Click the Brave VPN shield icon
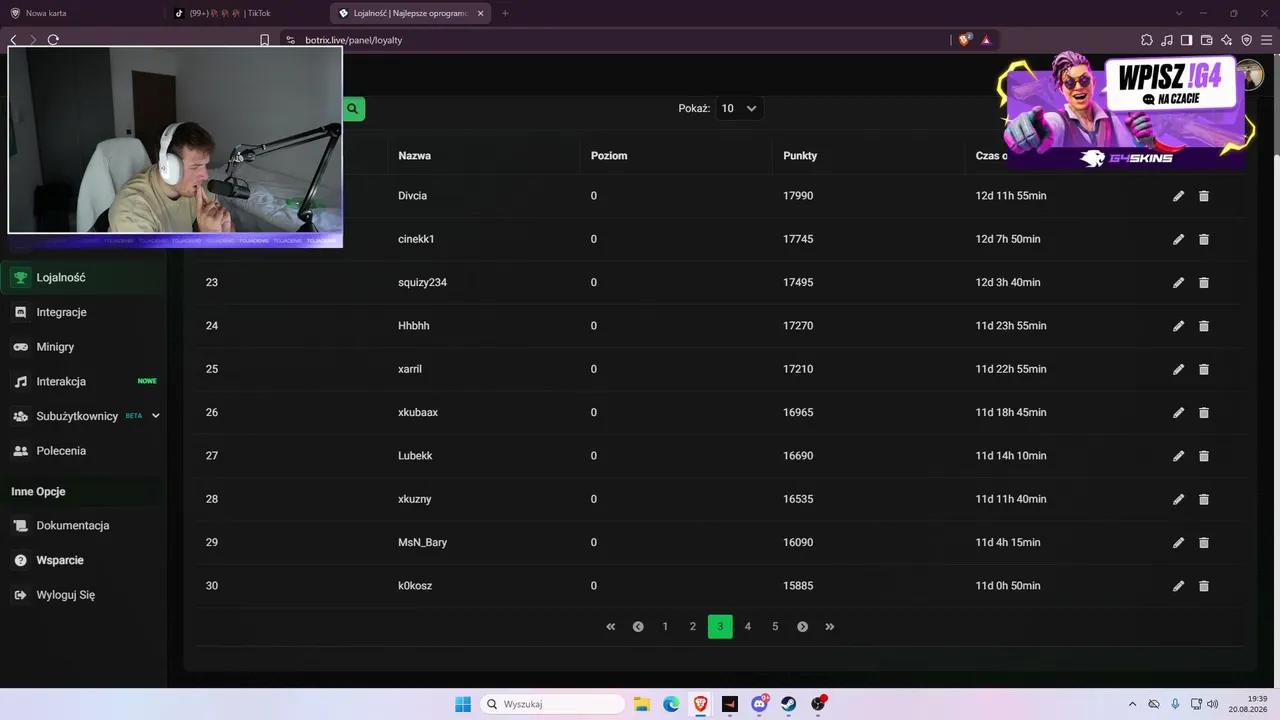Viewport: 1280px width, 720px height. tap(1247, 40)
